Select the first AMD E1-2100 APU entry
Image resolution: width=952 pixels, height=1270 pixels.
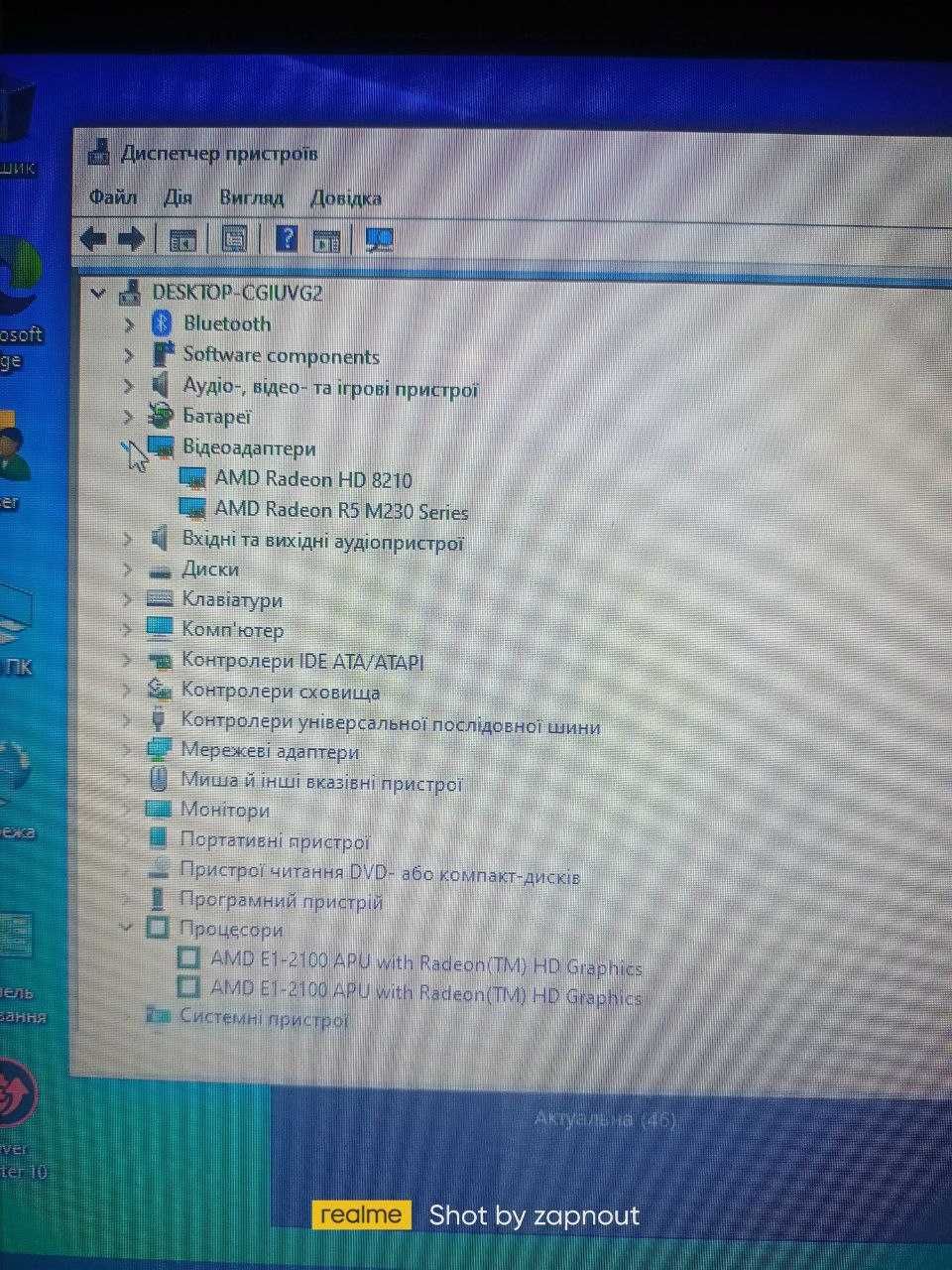coord(426,963)
